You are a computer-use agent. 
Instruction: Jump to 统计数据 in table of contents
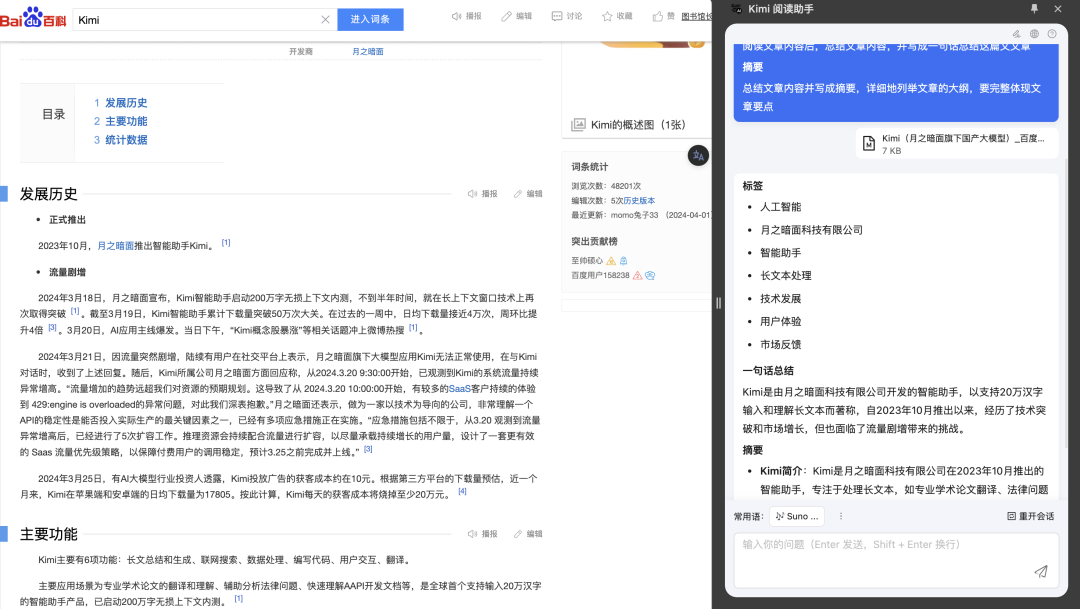click(x=126, y=140)
